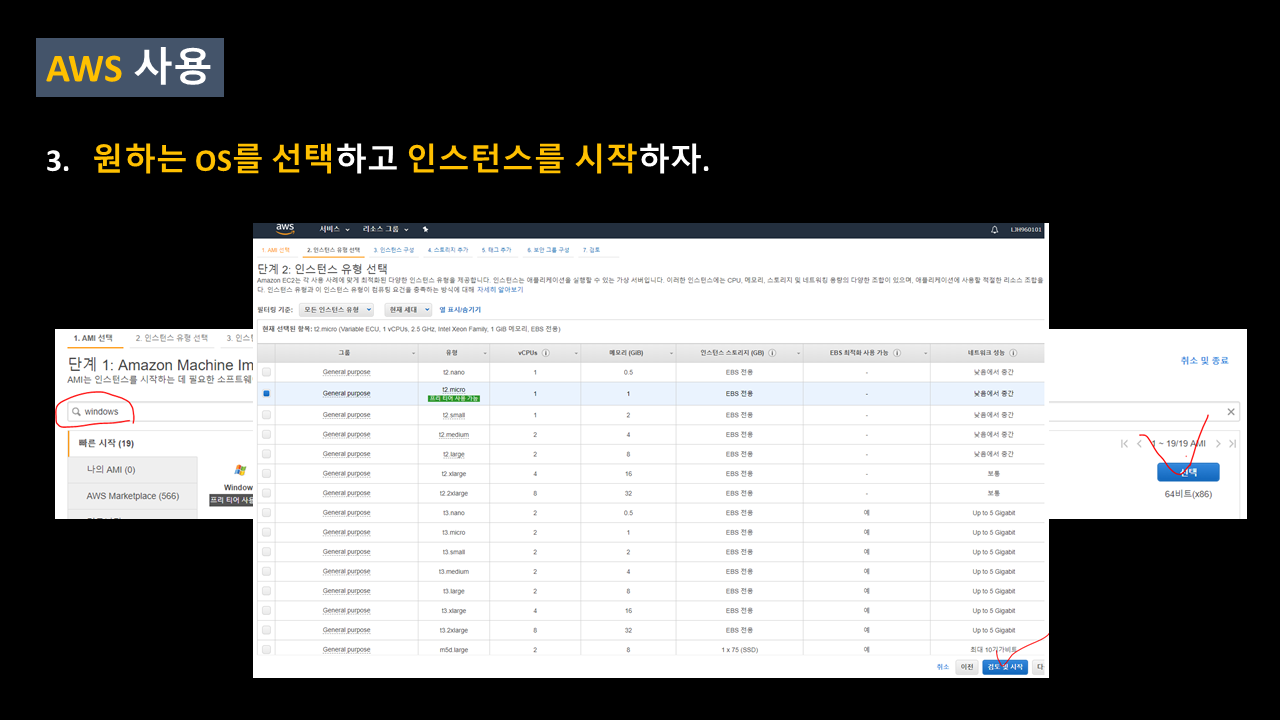Click the 열 표시/숨기기 link

click(x=460, y=310)
